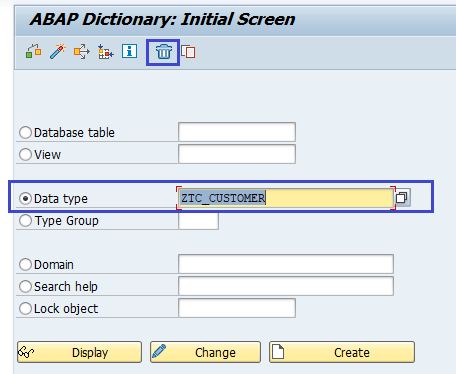Click the View name input field

click(x=237, y=154)
